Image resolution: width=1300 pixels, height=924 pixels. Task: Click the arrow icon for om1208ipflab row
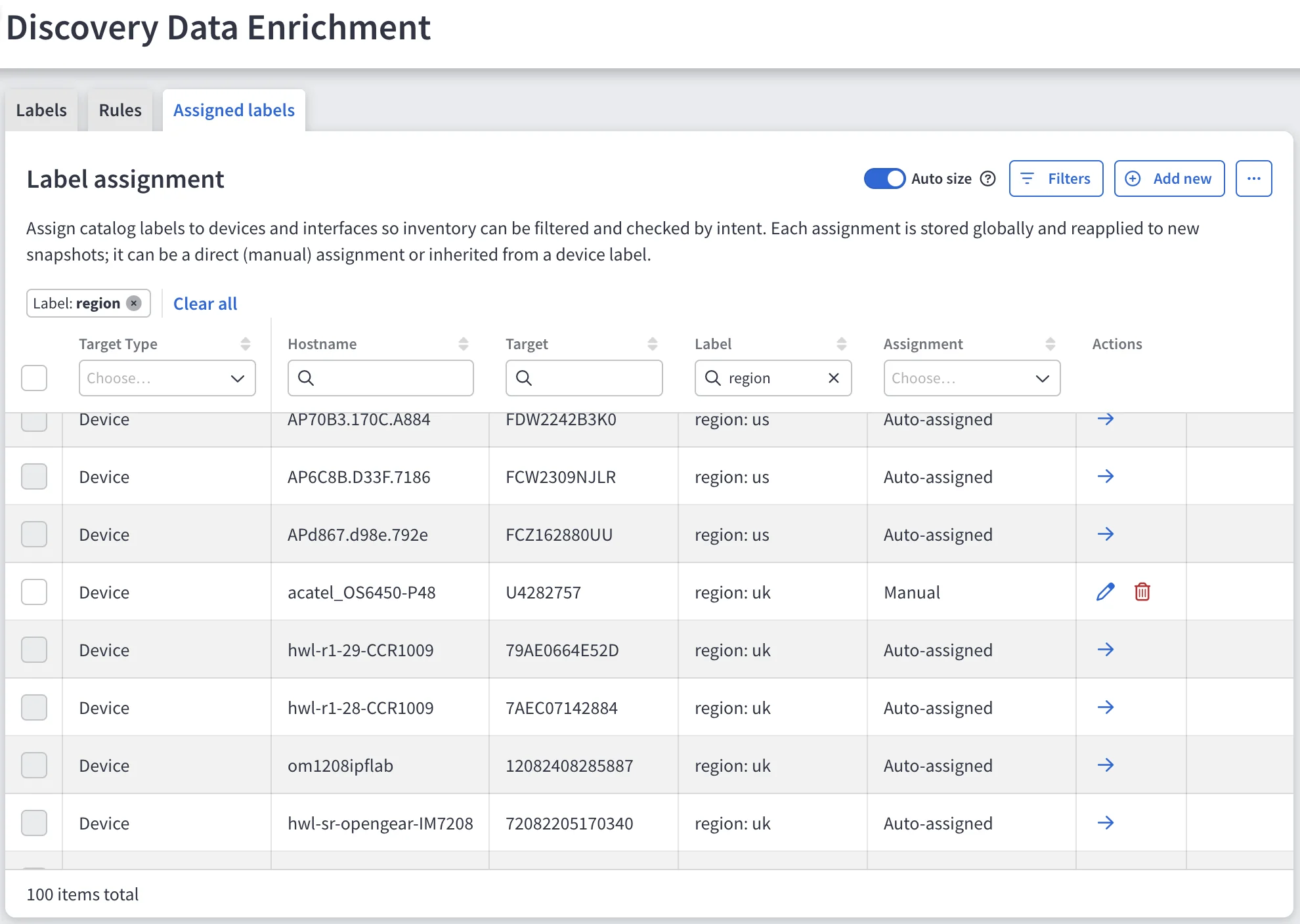coord(1106,765)
